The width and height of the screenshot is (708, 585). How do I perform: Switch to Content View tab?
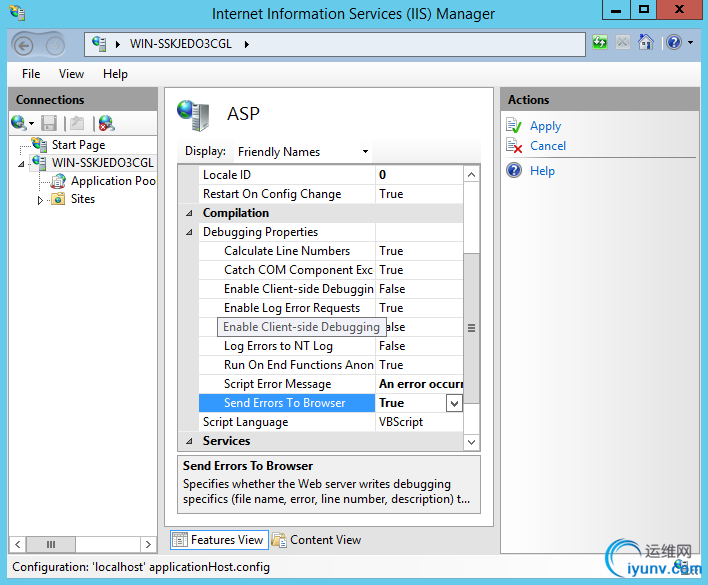(x=317, y=540)
